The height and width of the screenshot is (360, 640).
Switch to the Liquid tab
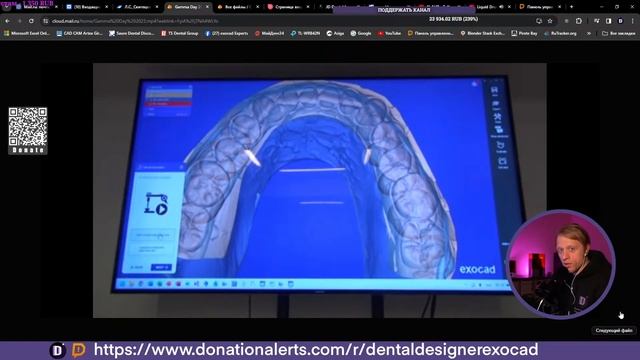[x=491, y=7]
